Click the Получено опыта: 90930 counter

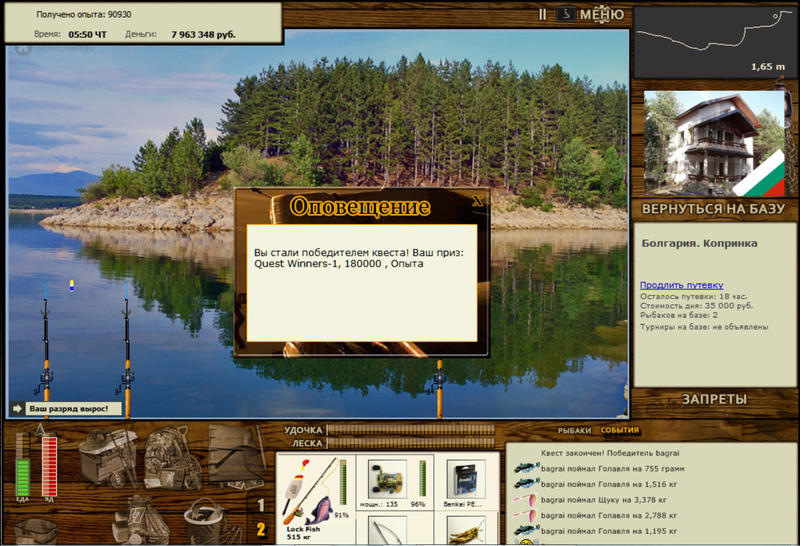tap(84, 15)
